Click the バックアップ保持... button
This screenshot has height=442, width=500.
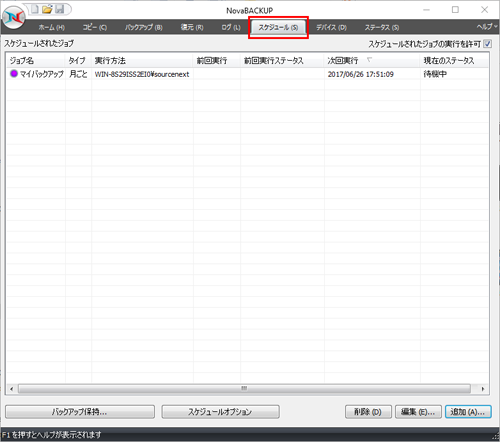coord(80,412)
